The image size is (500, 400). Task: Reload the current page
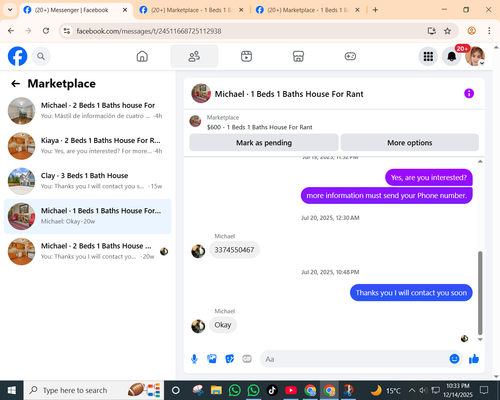pyautogui.click(x=46, y=31)
